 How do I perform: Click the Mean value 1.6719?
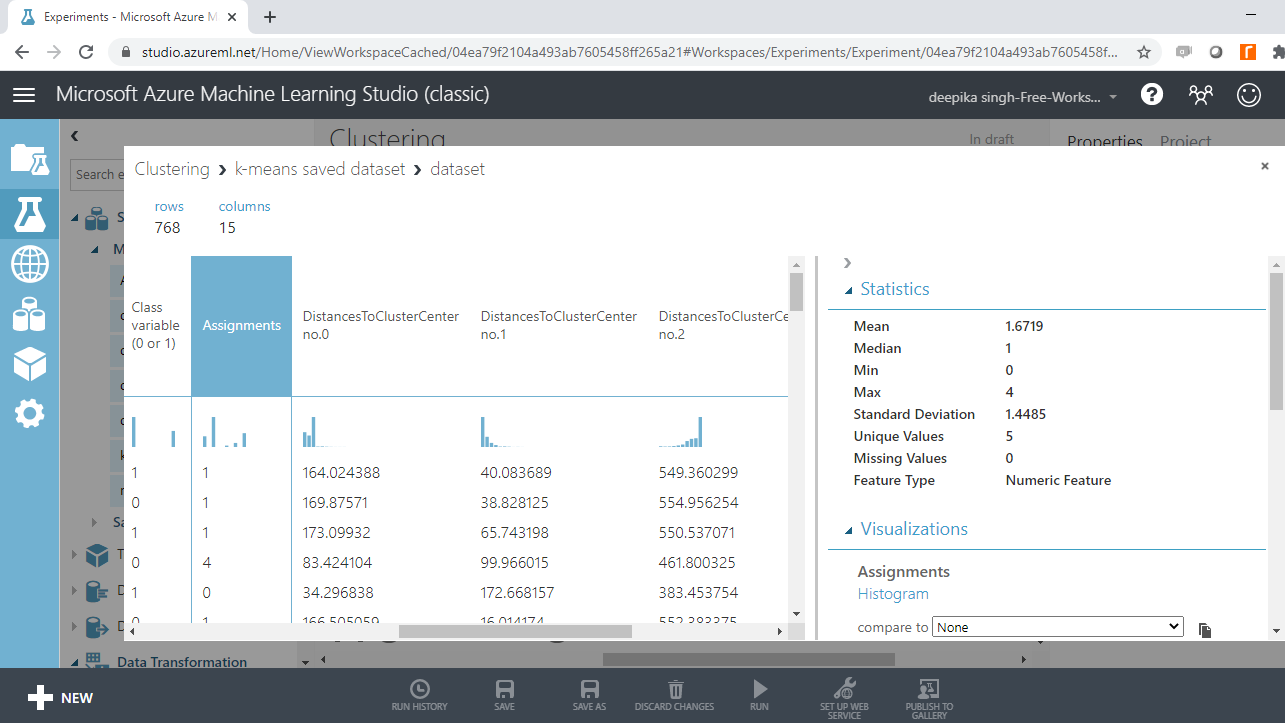point(1024,326)
